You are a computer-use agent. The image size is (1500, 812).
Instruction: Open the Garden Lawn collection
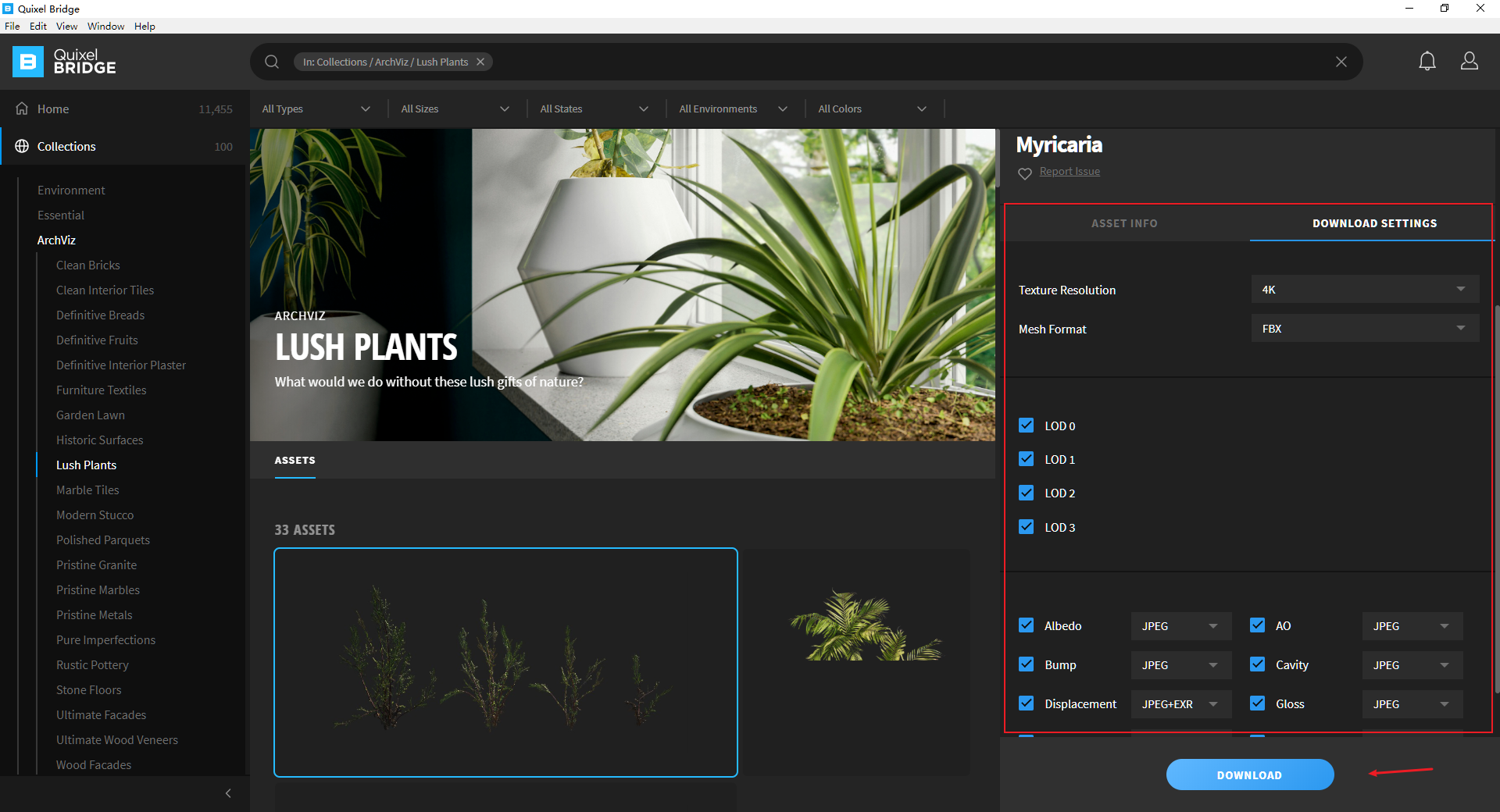click(x=91, y=415)
